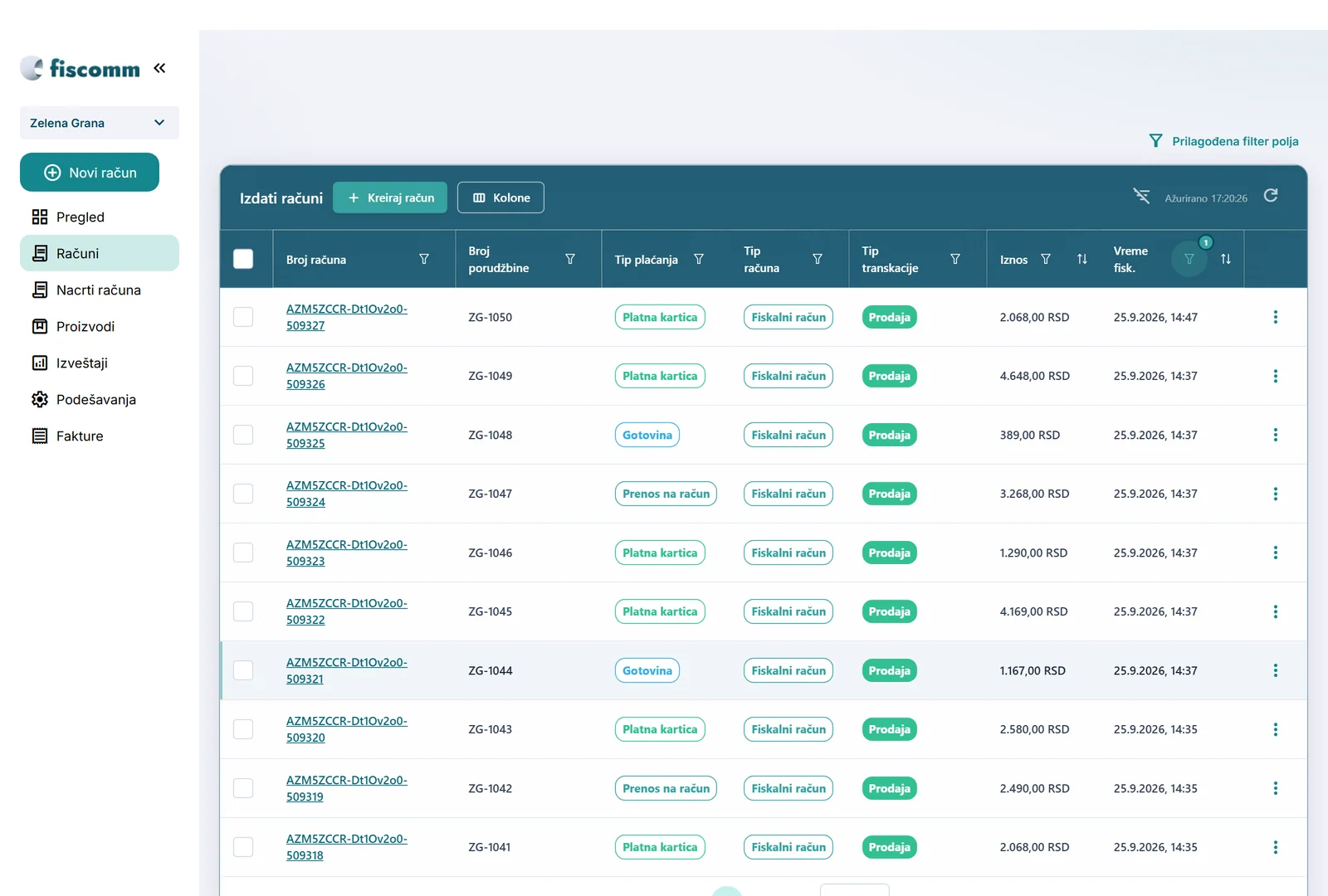This screenshot has height=896, width=1328.
Task: Open active filter on Vreme fisk. column
Action: (x=1189, y=260)
